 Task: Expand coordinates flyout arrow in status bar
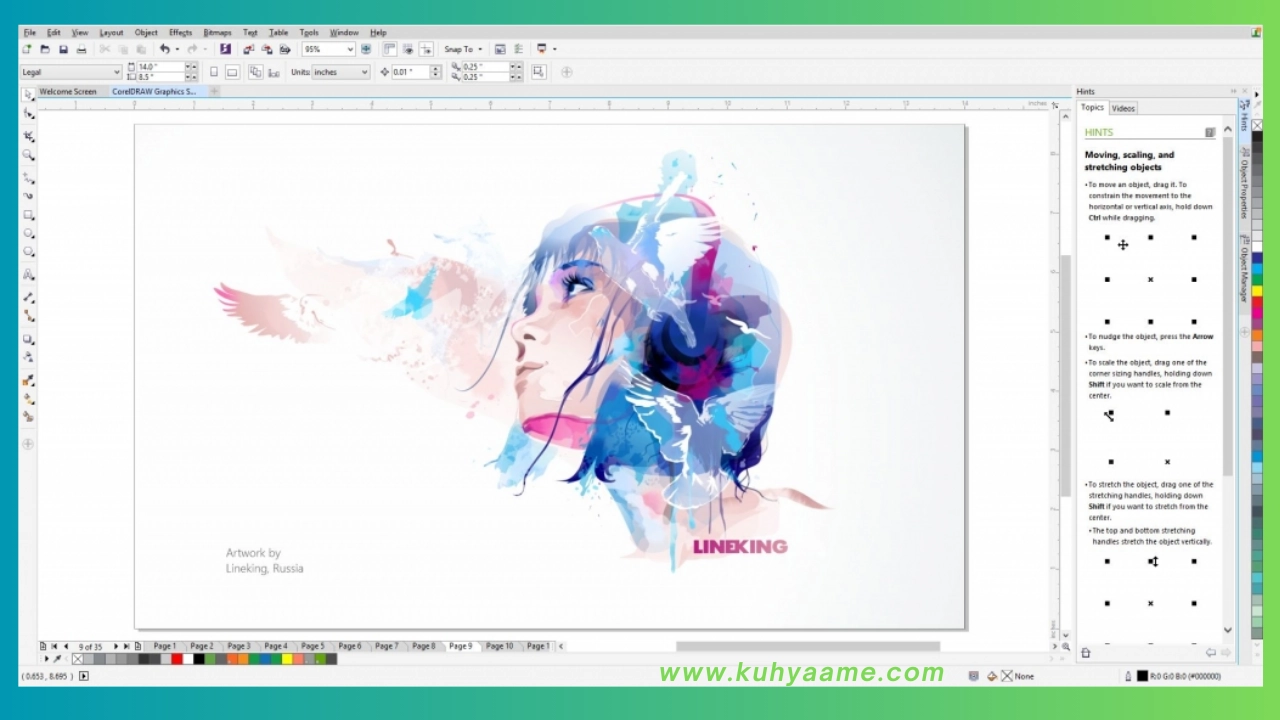point(84,676)
